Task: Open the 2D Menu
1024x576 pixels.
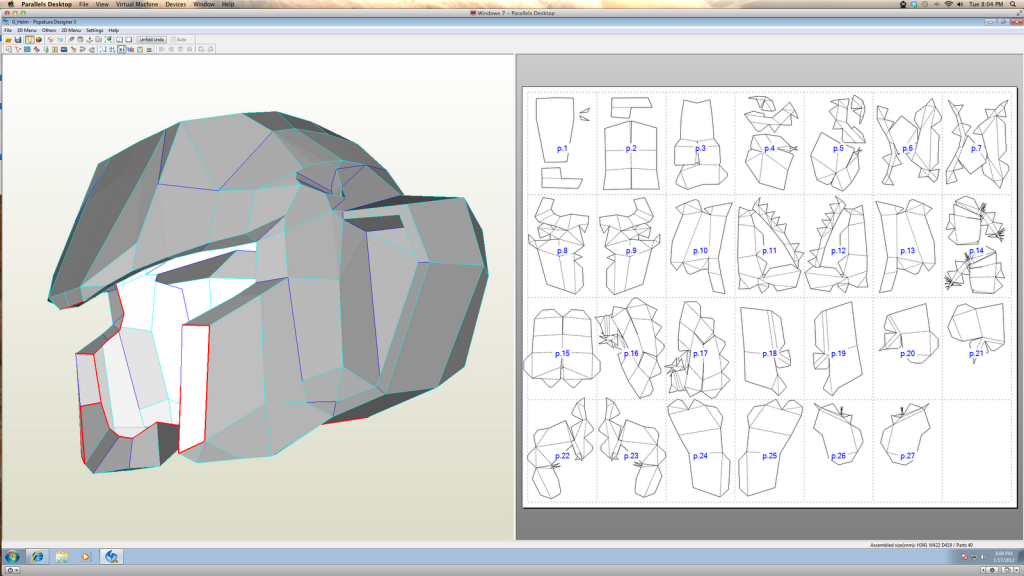Action: click(x=71, y=30)
